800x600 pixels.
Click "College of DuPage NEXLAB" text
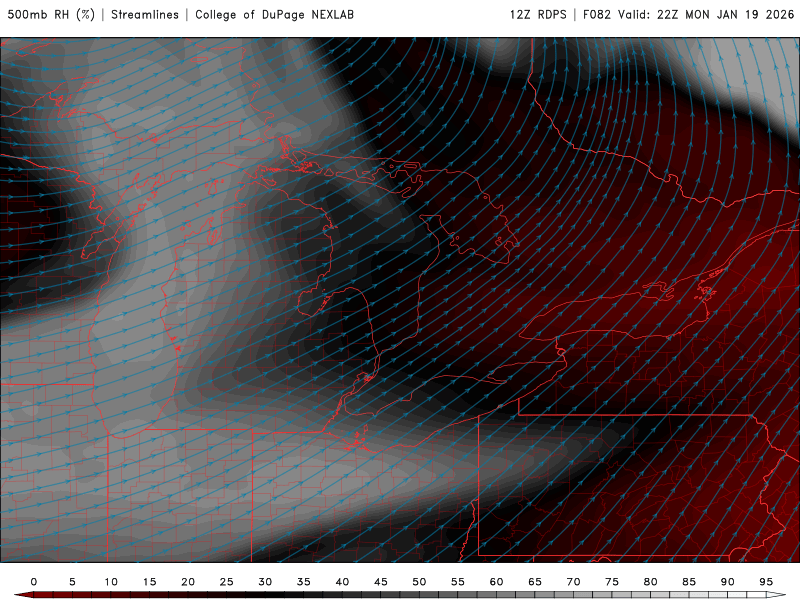coord(274,15)
